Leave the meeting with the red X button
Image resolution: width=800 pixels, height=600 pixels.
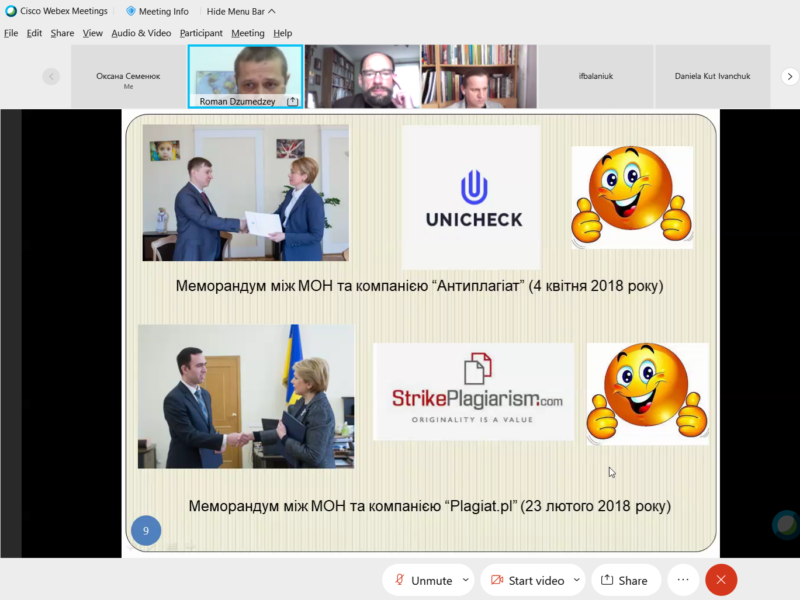pos(721,580)
